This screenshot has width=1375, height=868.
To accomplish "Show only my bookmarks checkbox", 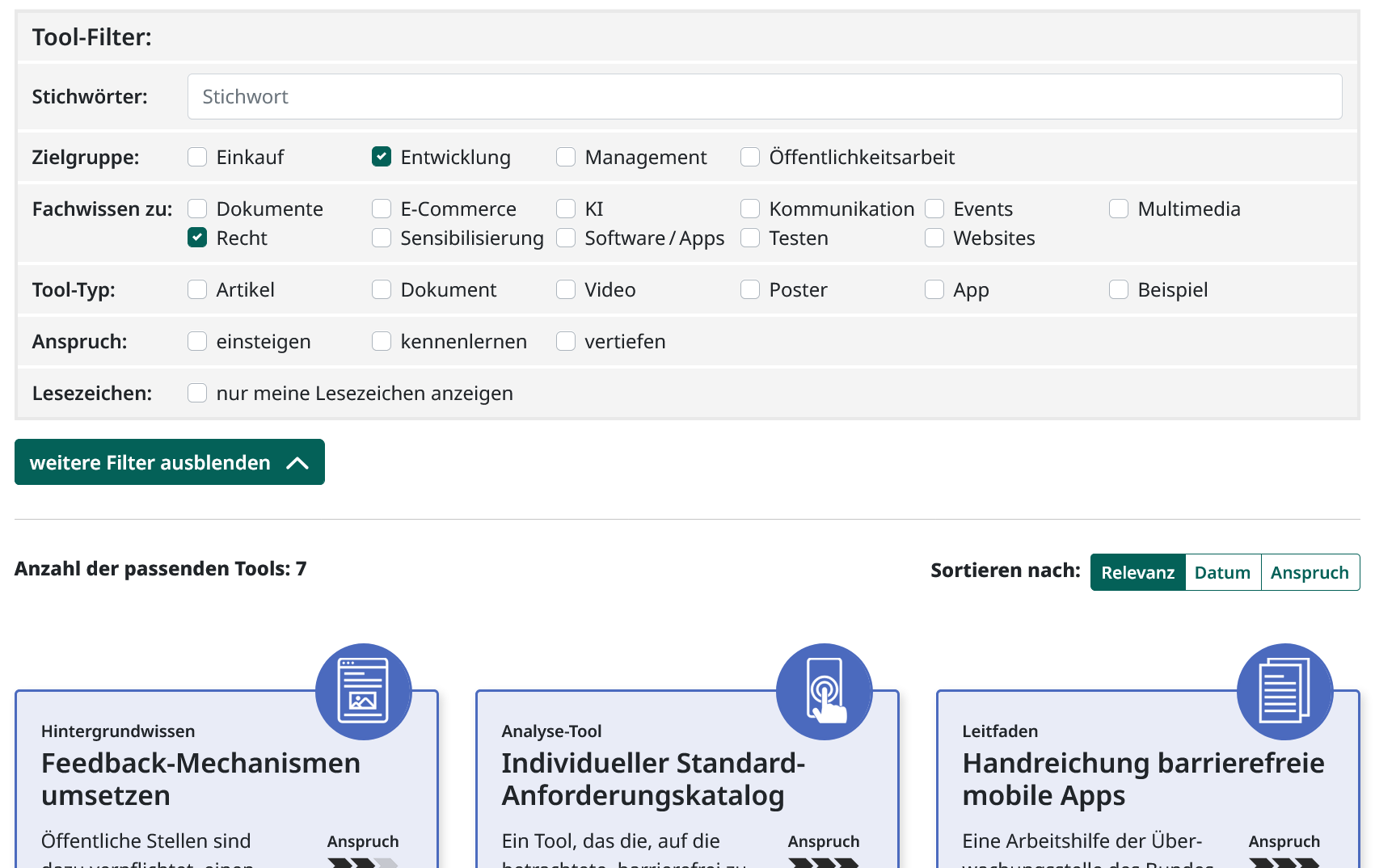I will coord(197,393).
